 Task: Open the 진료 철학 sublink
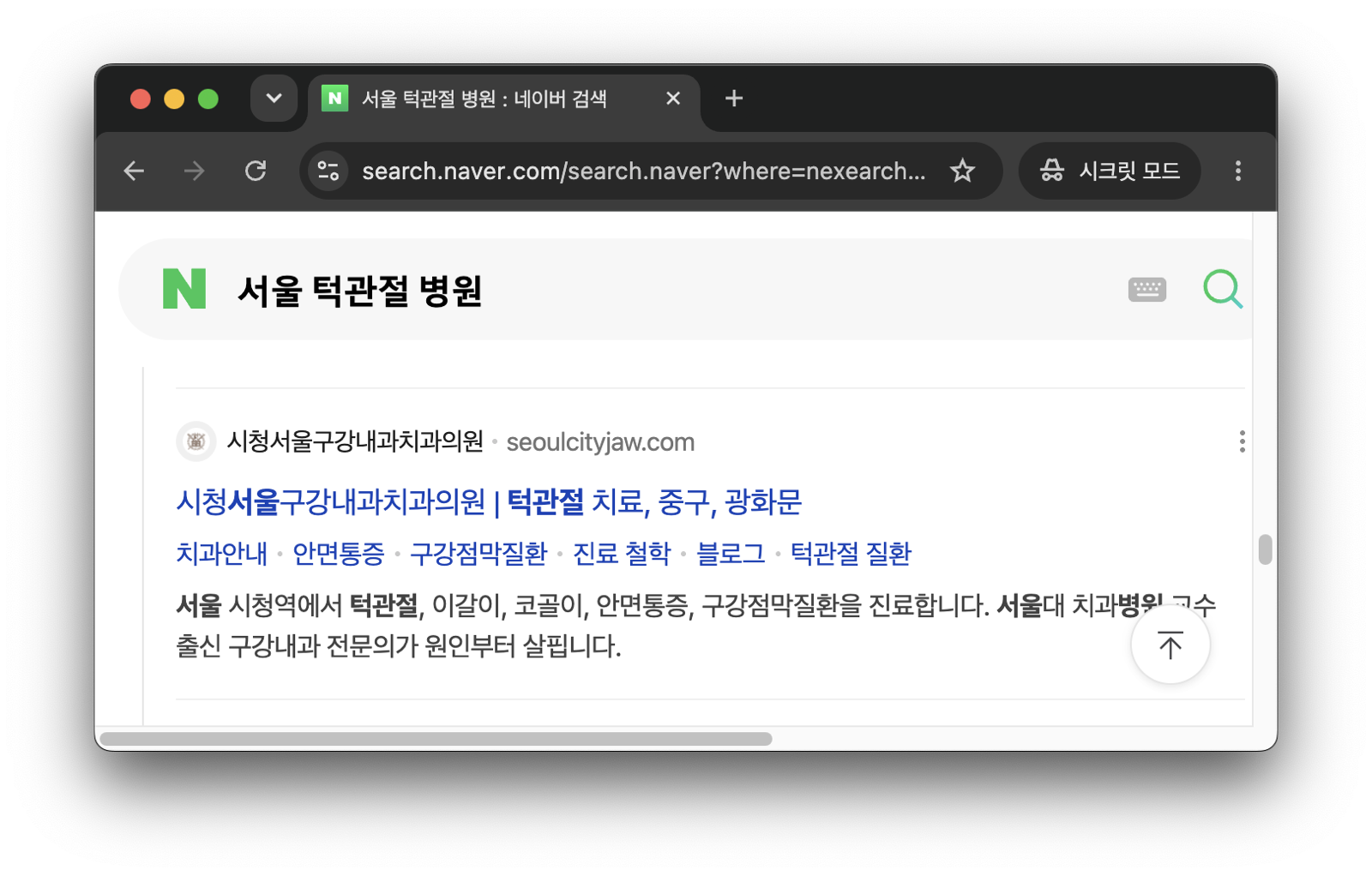click(x=622, y=554)
